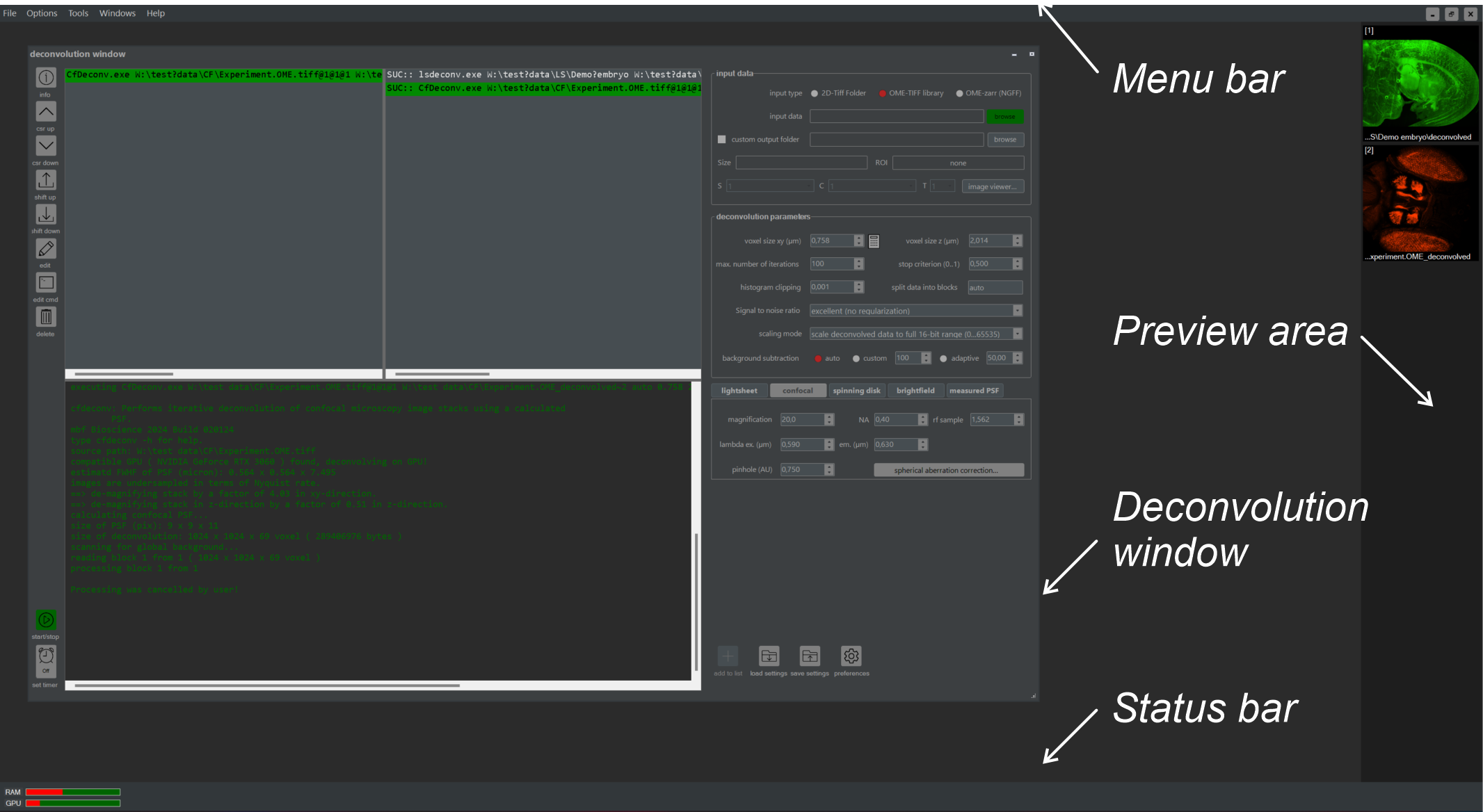This screenshot has width=1483, height=812.
Task: Click the edit pencil icon
Action: coord(46,248)
